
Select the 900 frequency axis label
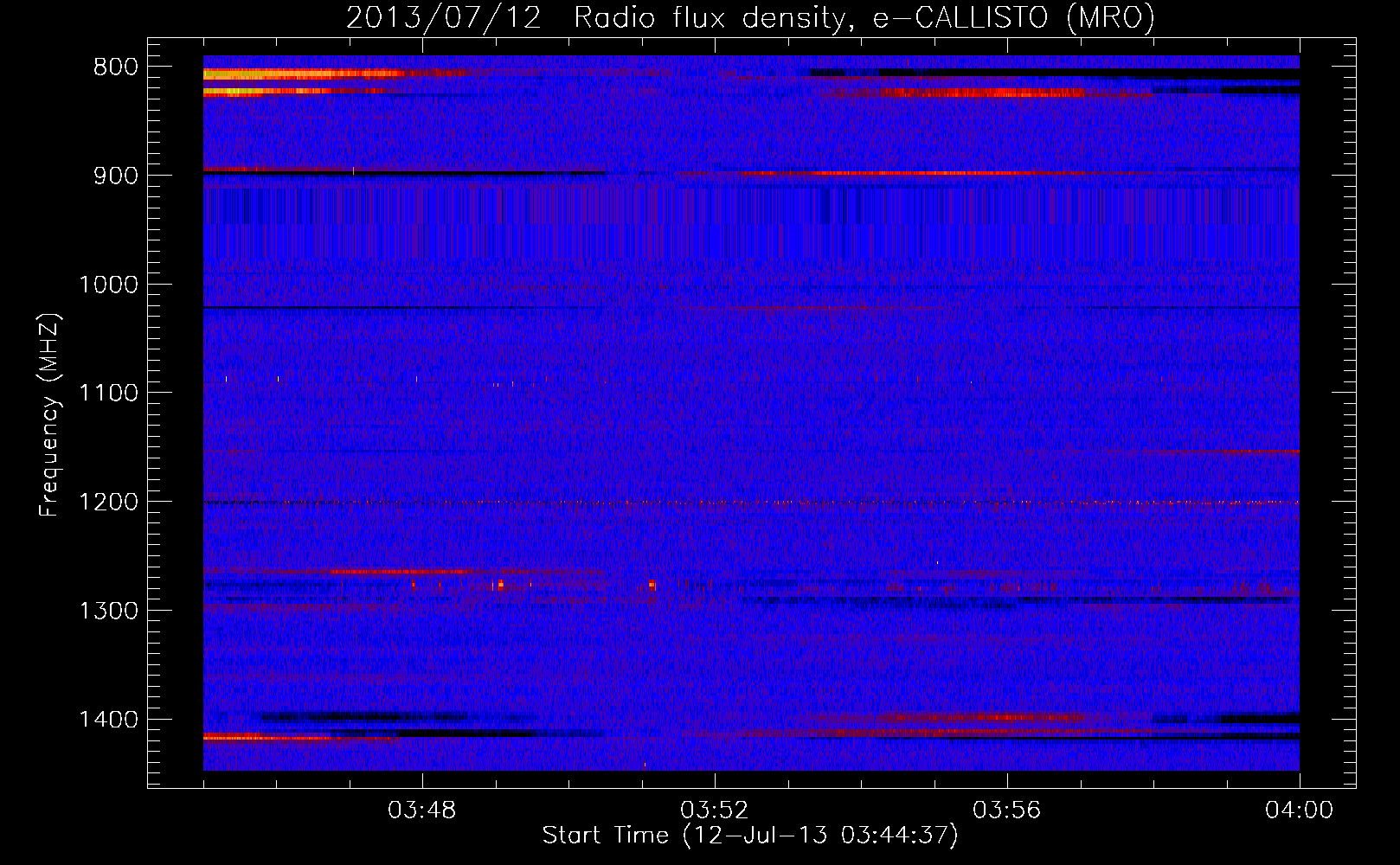coord(114,176)
